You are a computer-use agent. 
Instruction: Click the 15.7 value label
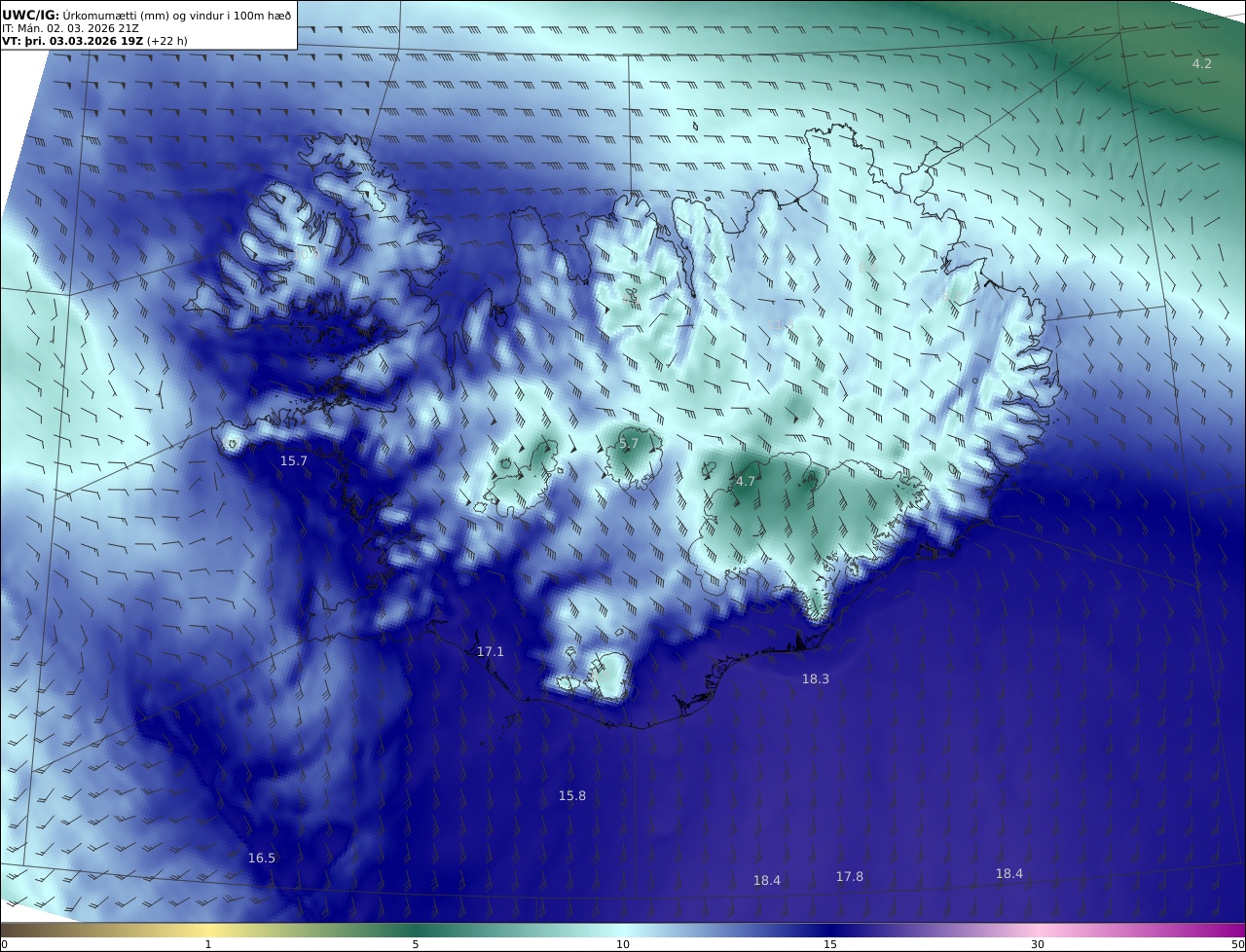point(293,460)
